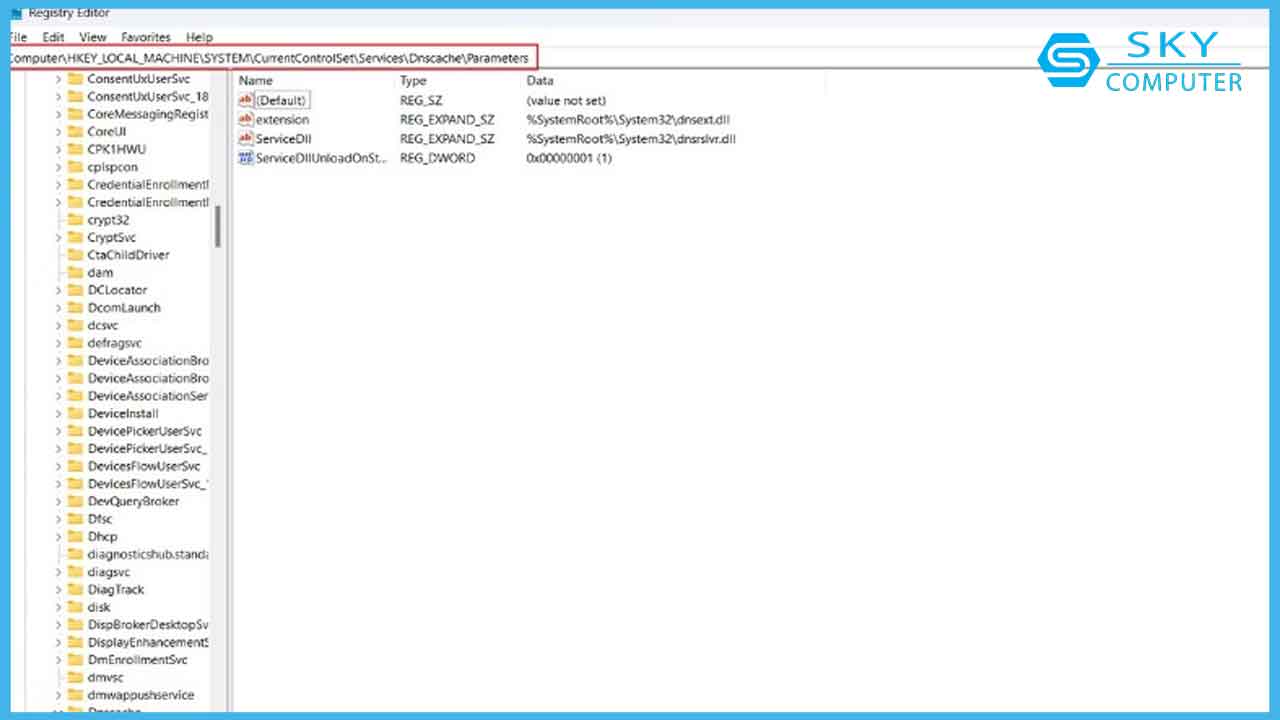Select the ConsentUxUserSvc_18 tree key
The height and width of the screenshot is (720, 1280).
148,97
